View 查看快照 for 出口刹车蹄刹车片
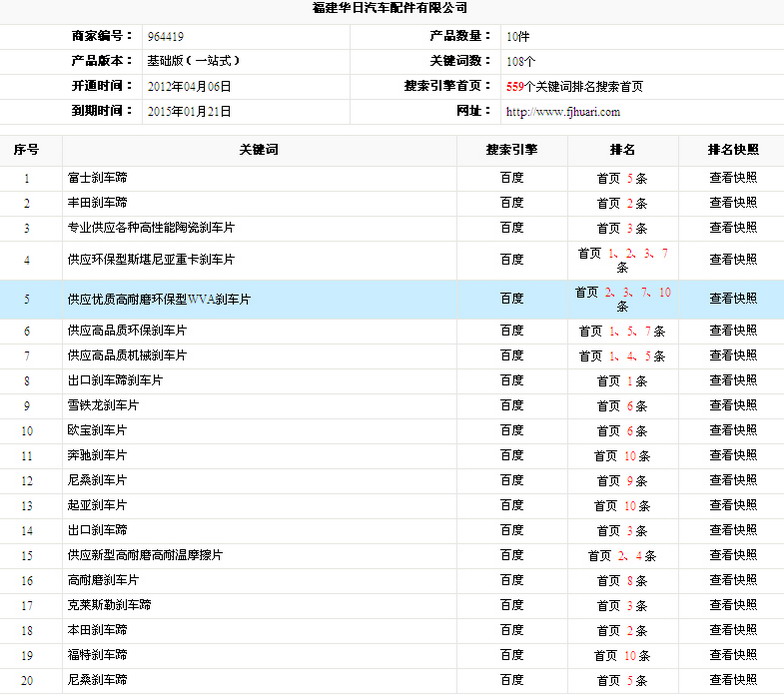The height and width of the screenshot is (698, 784). tap(733, 380)
